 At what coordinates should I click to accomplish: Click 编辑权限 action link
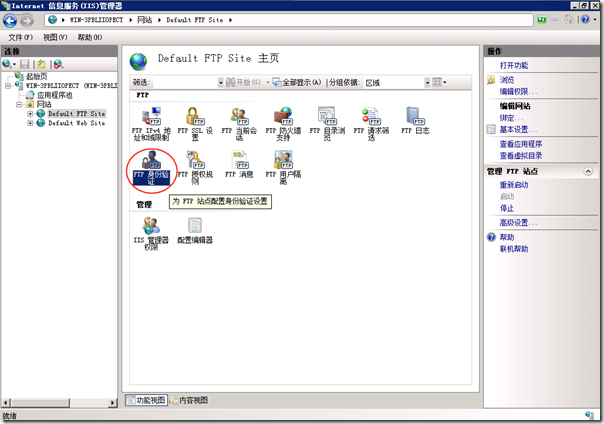(518, 92)
